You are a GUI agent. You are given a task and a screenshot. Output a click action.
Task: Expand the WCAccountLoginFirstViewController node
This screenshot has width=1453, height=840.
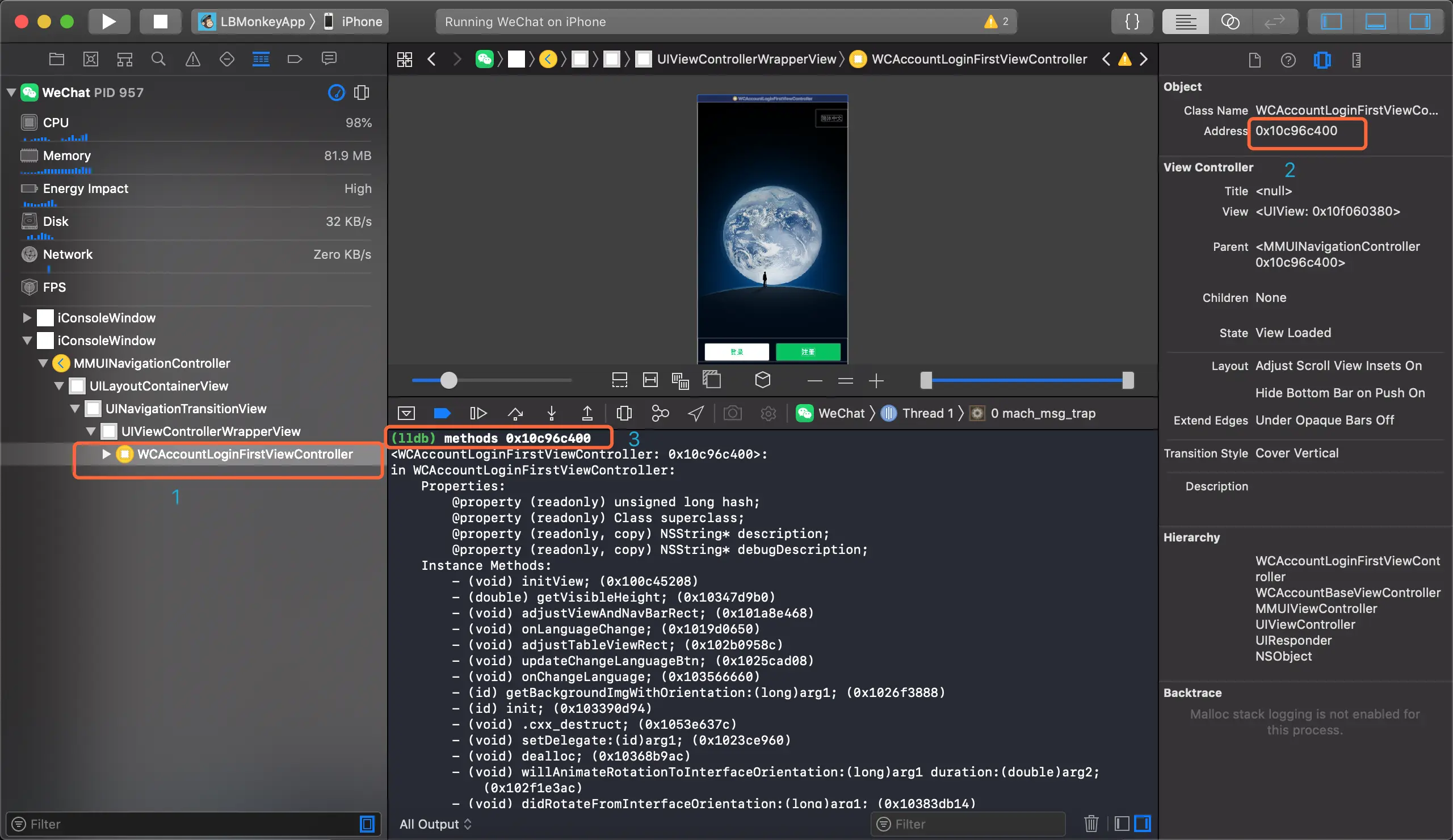pyautogui.click(x=106, y=453)
